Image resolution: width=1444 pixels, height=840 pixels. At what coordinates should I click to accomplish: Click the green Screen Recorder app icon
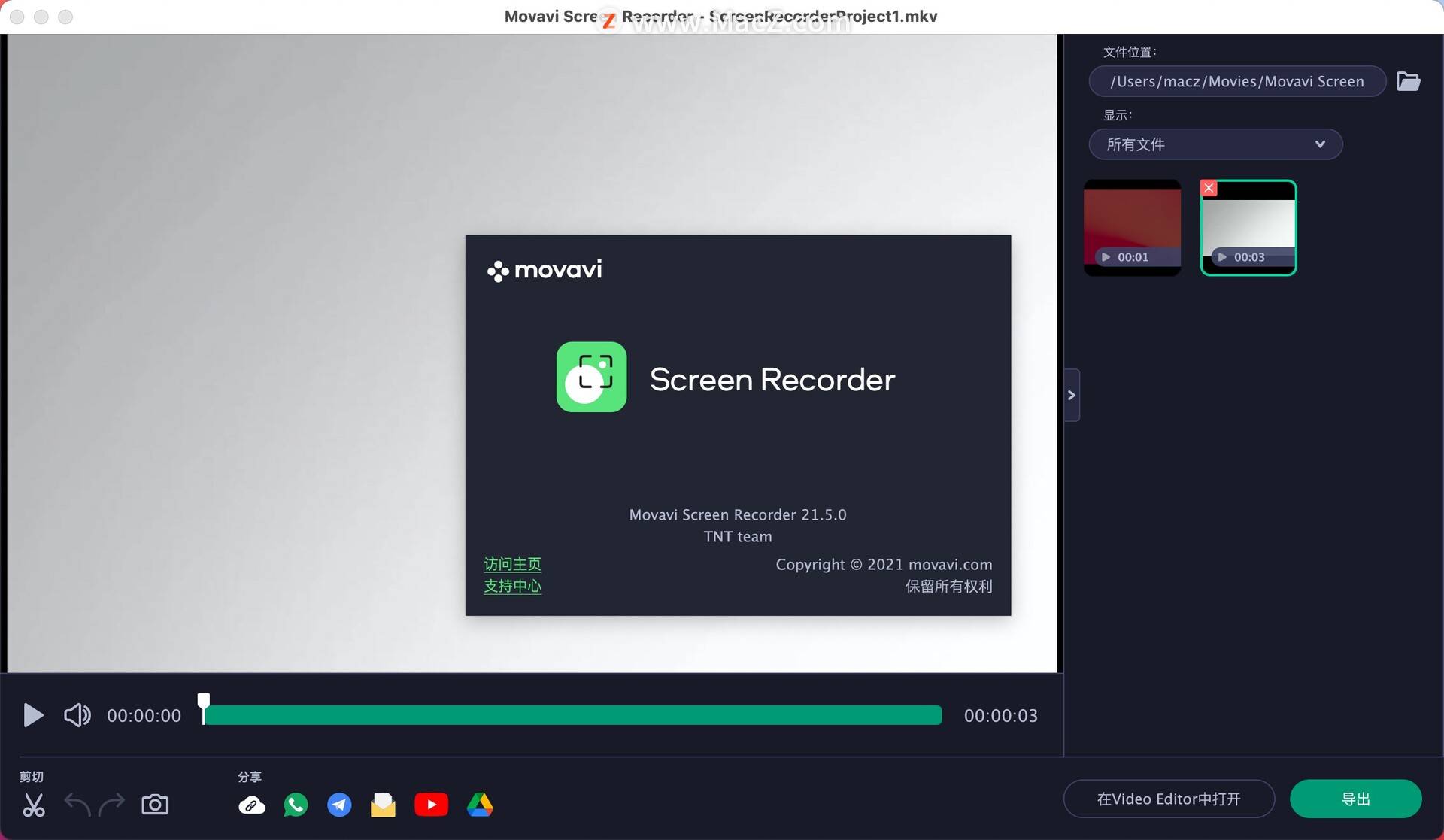[591, 377]
